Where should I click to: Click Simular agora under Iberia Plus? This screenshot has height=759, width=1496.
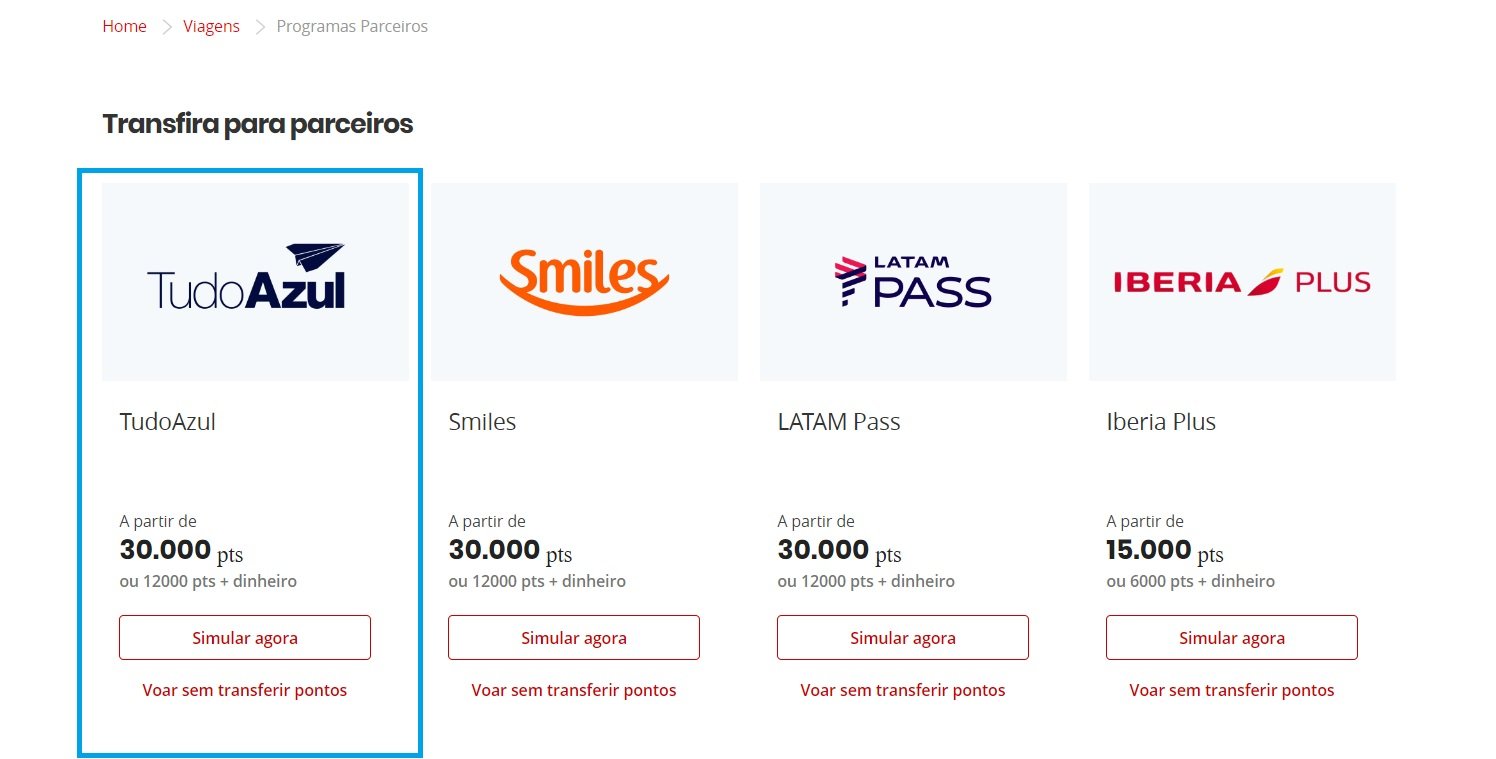[x=1232, y=638]
